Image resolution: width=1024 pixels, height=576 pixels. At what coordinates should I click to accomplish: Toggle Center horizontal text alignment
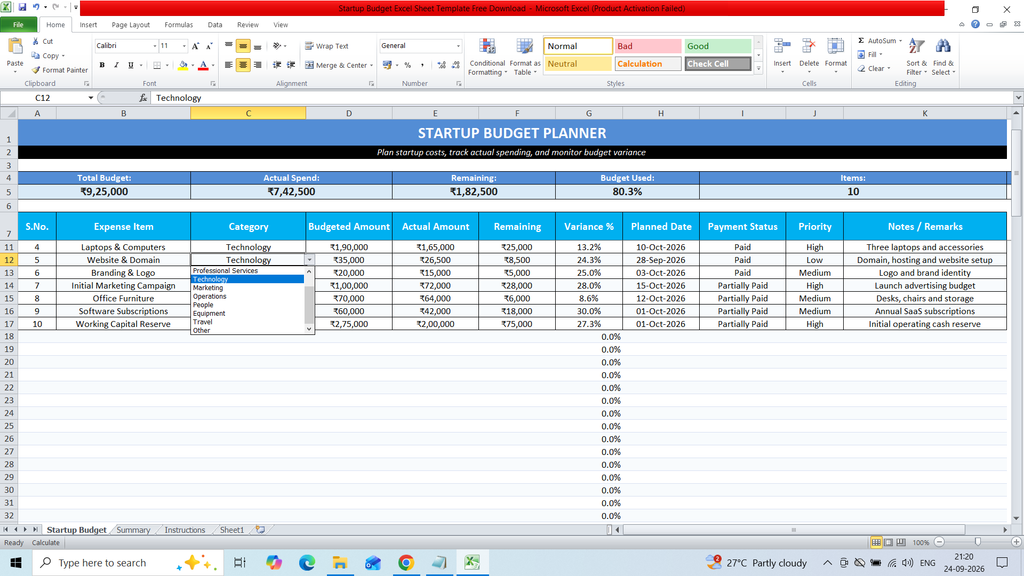pyautogui.click(x=243, y=65)
